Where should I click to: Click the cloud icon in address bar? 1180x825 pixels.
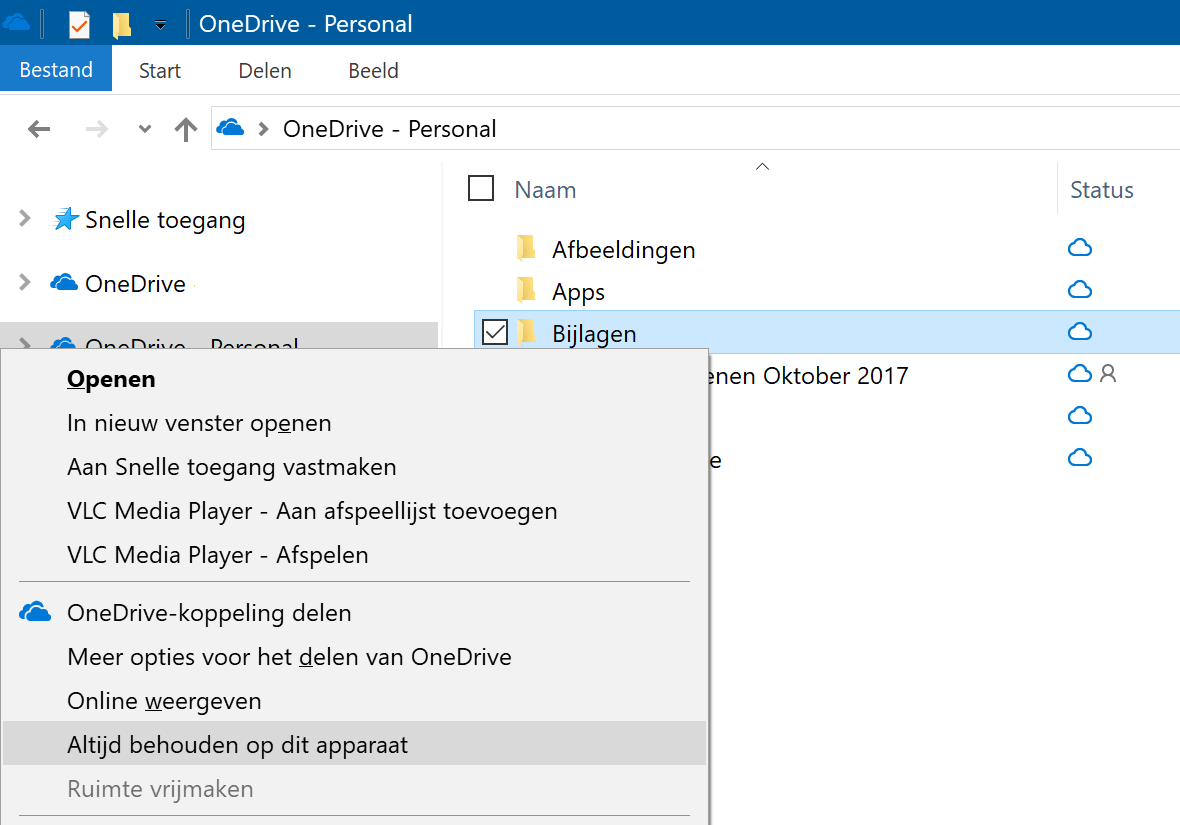(230, 127)
